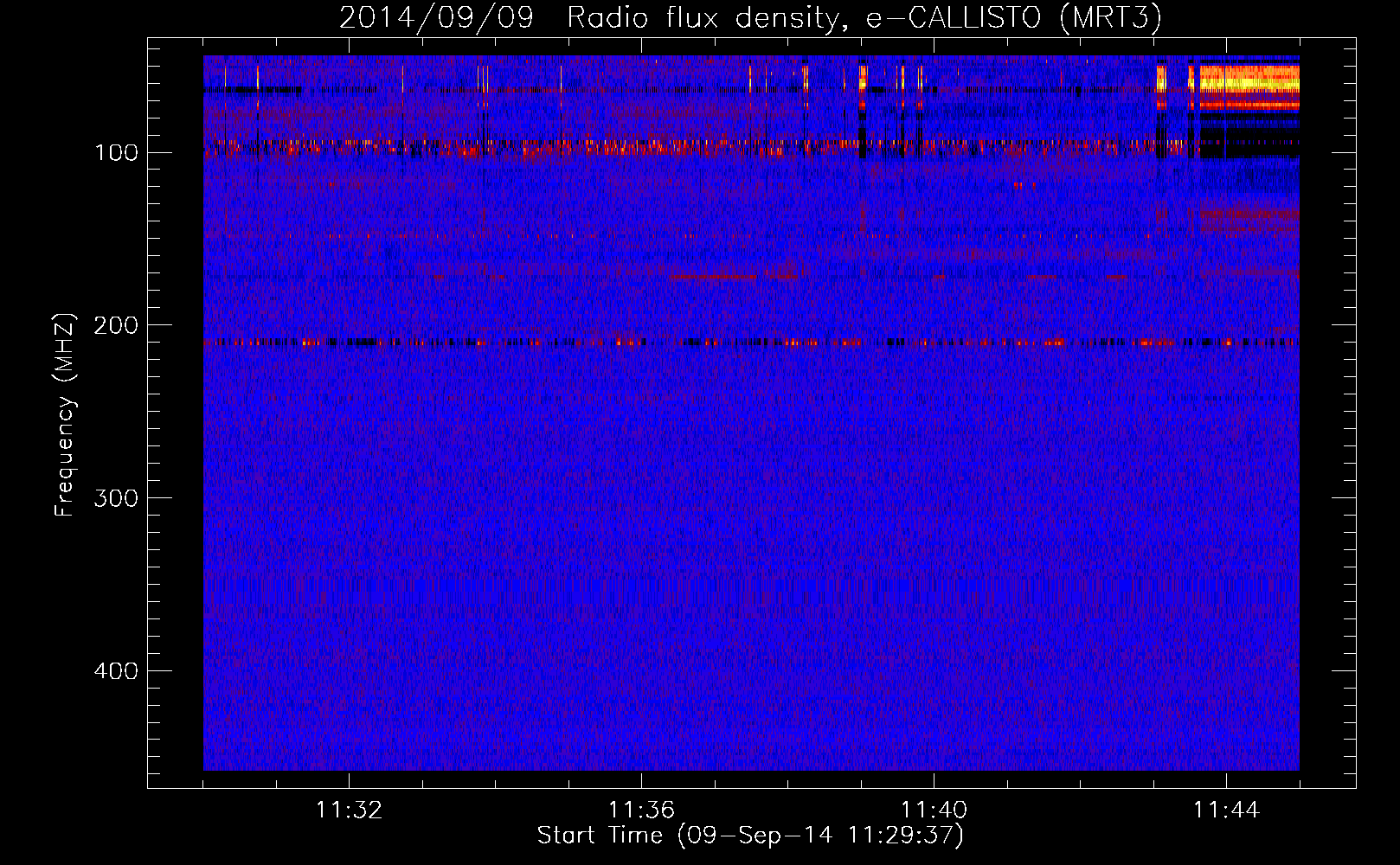The image size is (1400, 865).
Task: Select the 'Frequency (MHZ)' axis label
Action: point(65,415)
